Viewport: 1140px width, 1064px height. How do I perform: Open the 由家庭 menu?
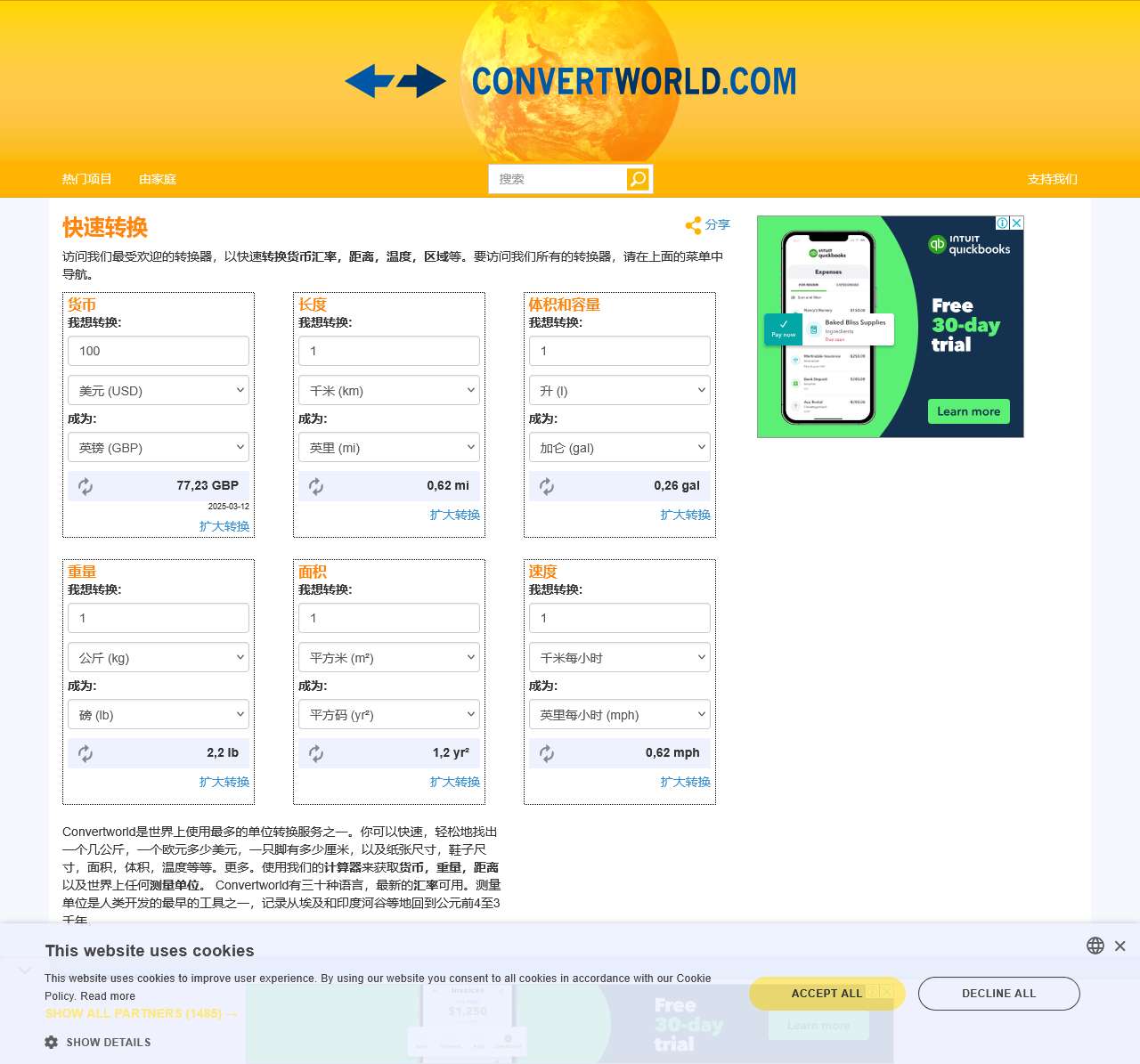tap(158, 179)
